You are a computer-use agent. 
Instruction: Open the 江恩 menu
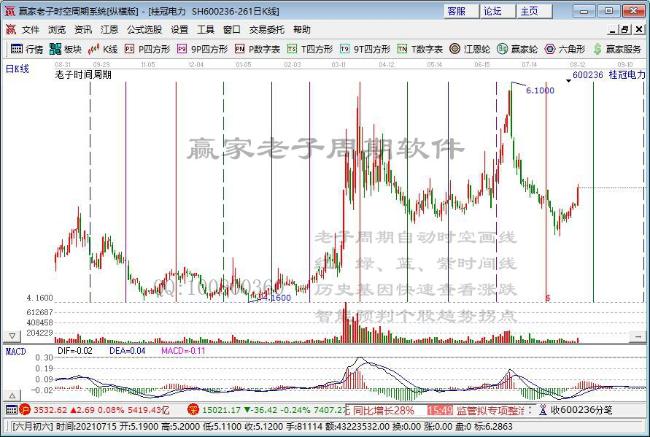(109, 30)
